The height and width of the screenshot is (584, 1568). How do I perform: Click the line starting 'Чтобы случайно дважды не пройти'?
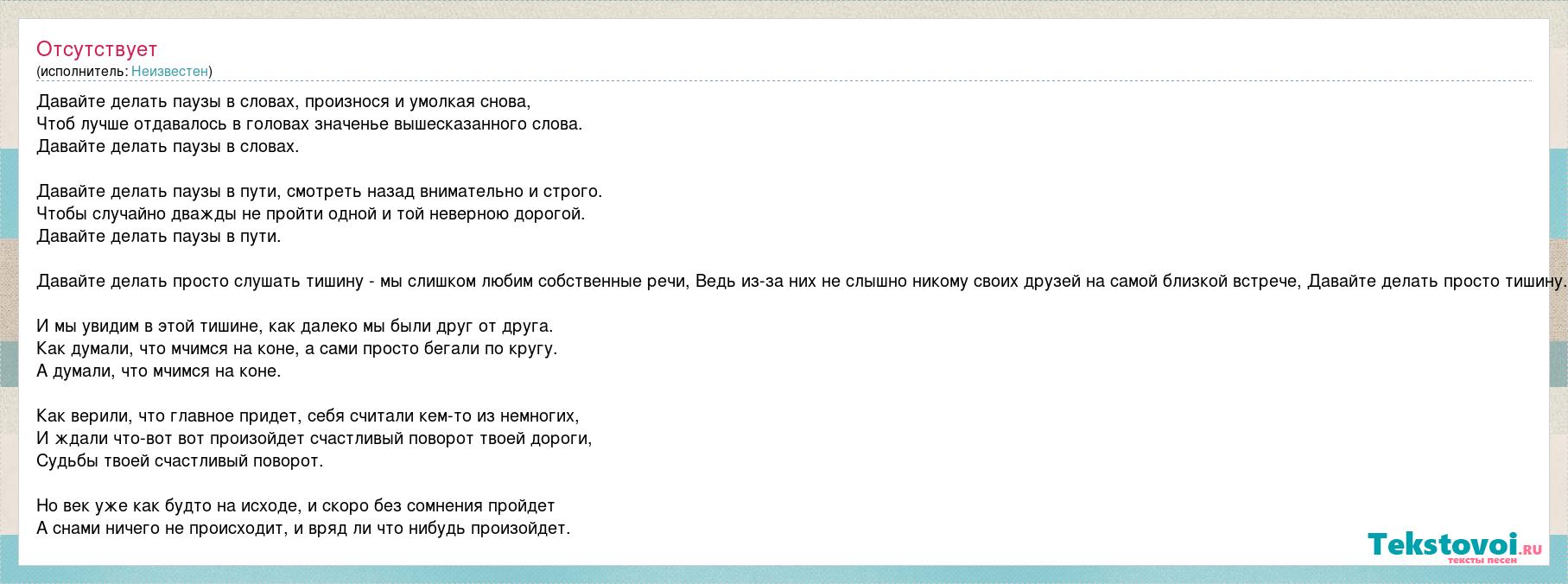click(x=311, y=214)
